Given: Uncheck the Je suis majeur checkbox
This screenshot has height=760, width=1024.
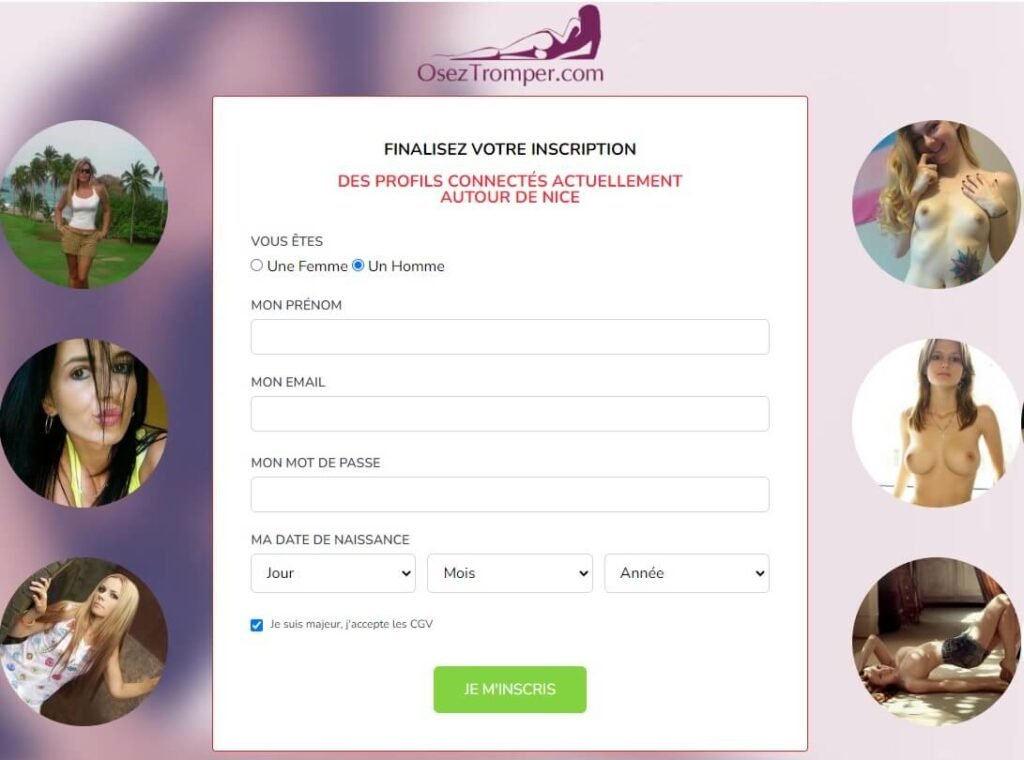Looking at the screenshot, I should [257, 625].
